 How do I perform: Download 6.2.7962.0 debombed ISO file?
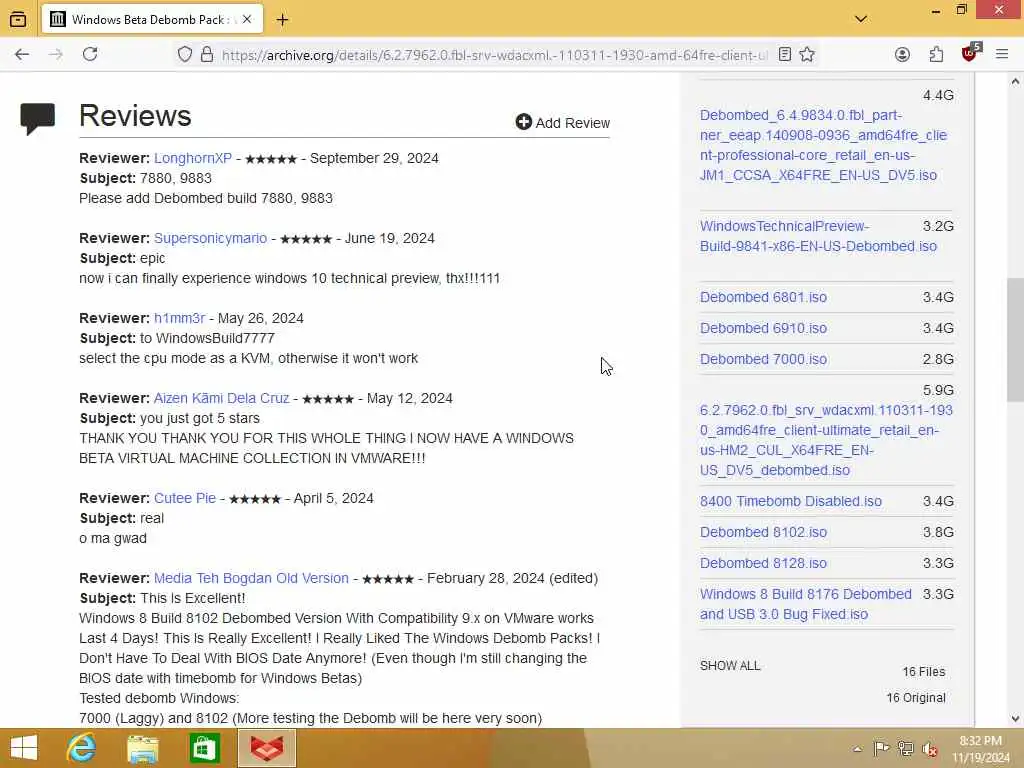tap(826, 440)
